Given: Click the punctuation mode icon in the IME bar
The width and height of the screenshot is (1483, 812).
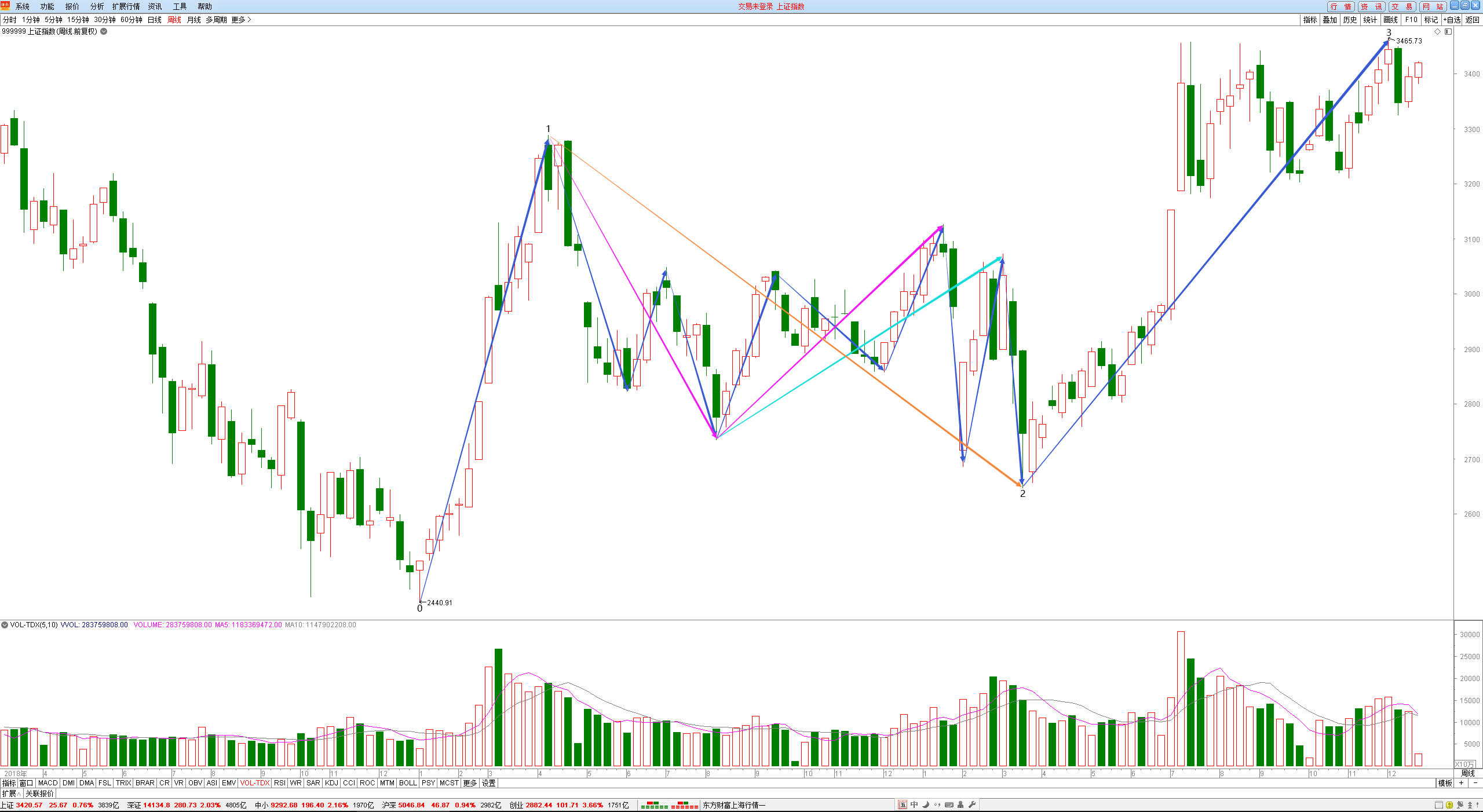Looking at the screenshot, I should click(x=937, y=804).
